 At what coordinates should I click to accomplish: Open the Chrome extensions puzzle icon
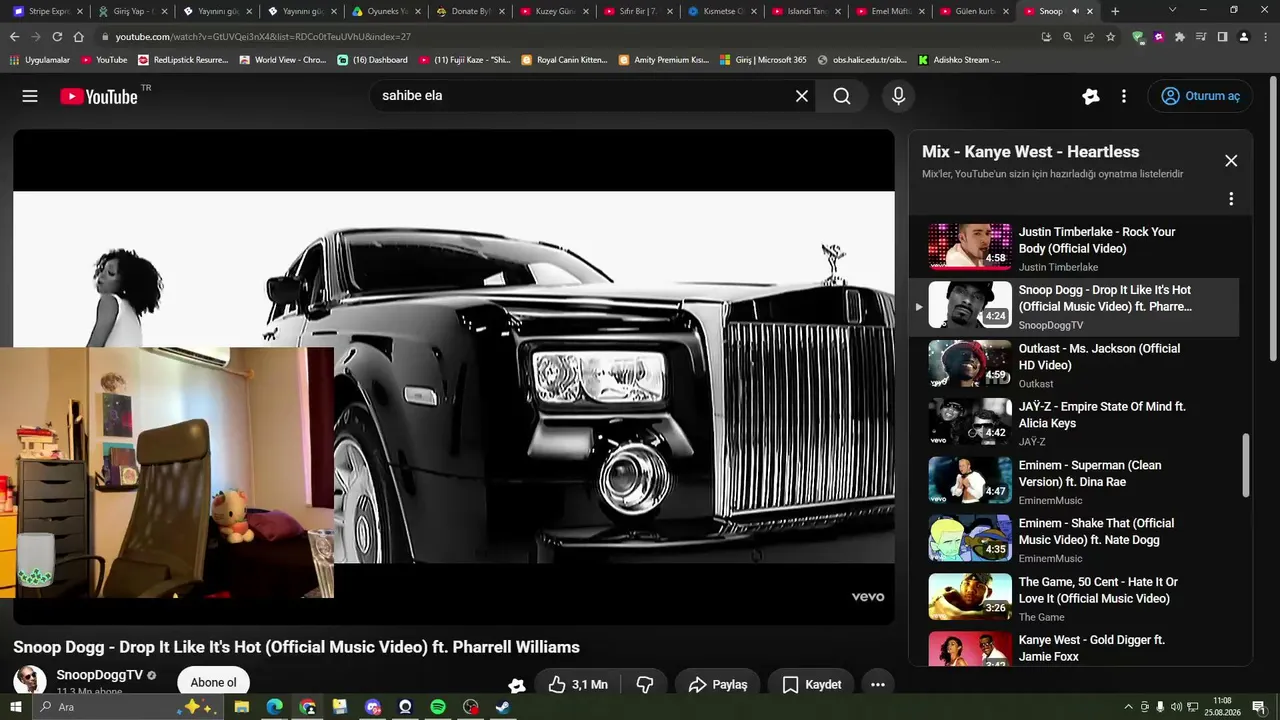[x=1180, y=37]
